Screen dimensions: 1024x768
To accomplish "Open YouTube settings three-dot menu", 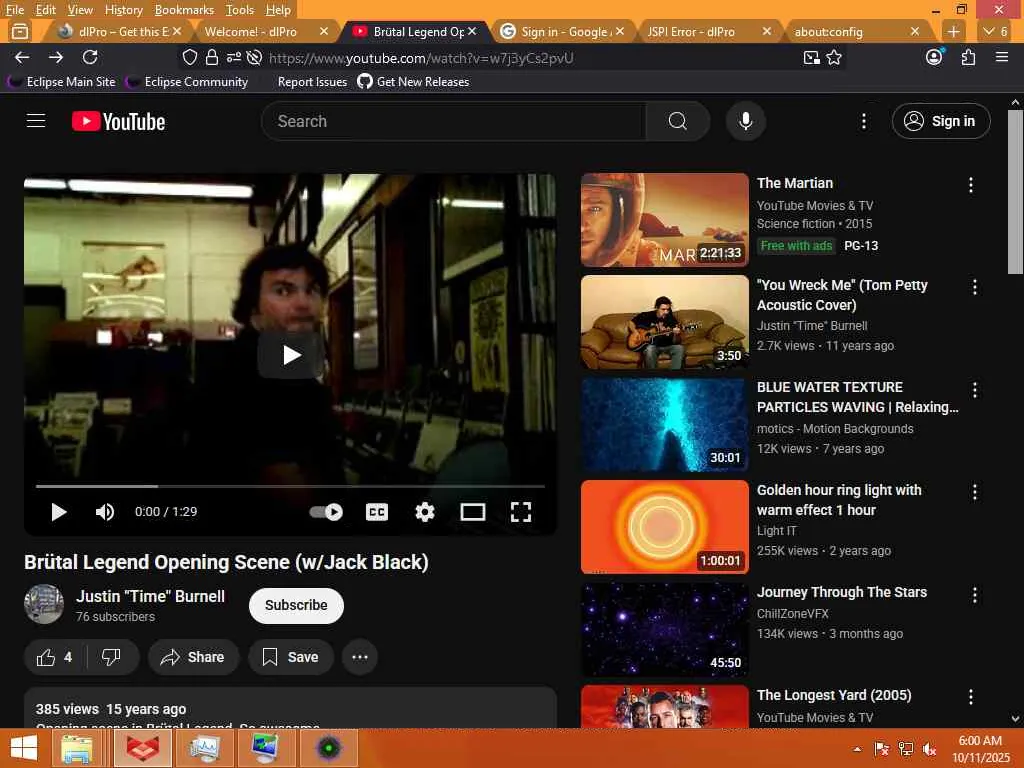I will point(863,121).
